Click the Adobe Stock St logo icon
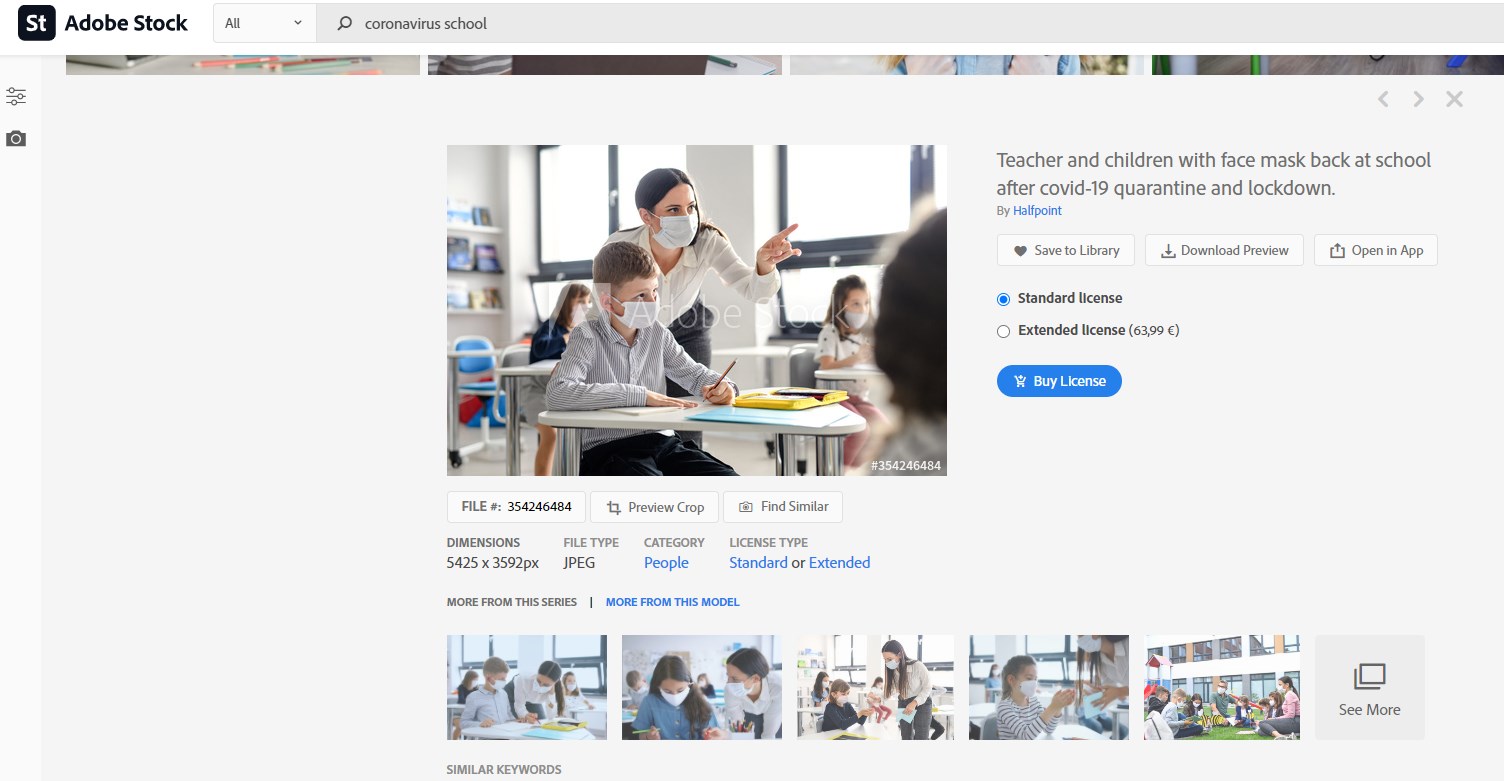This screenshot has width=1504, height=781. tap(36, 22)
